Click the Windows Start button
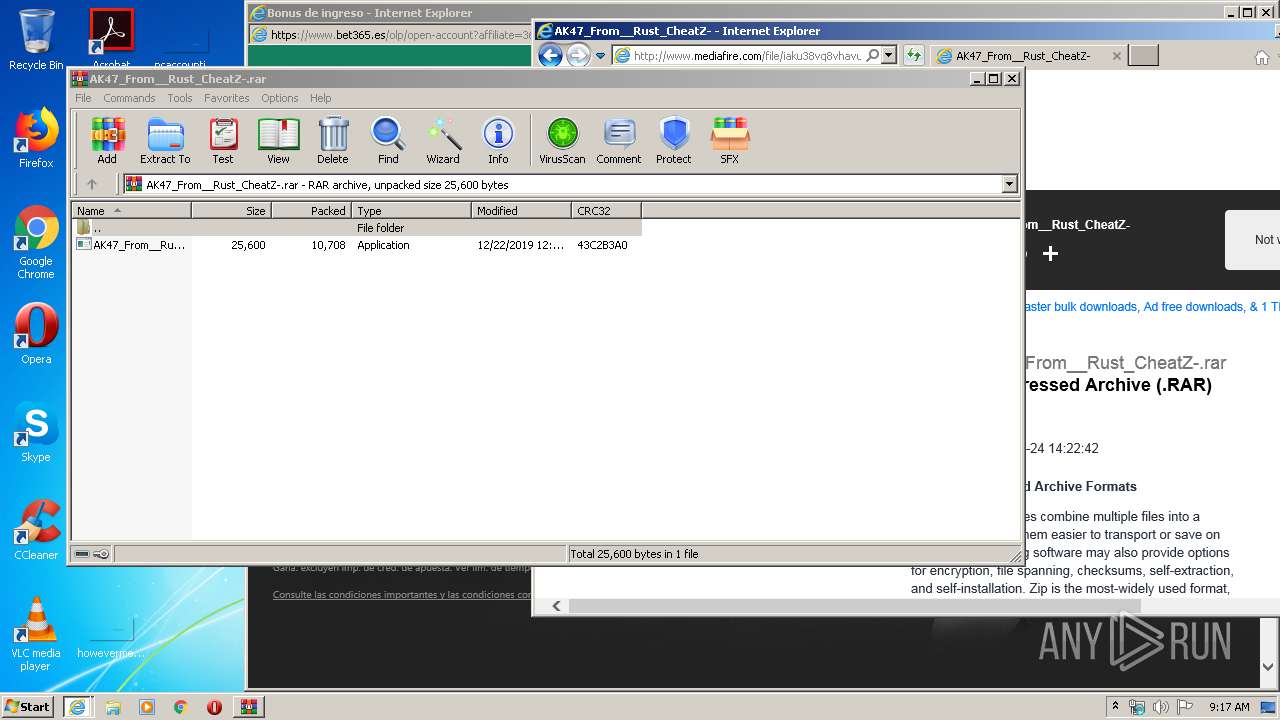 pos(28,706)
